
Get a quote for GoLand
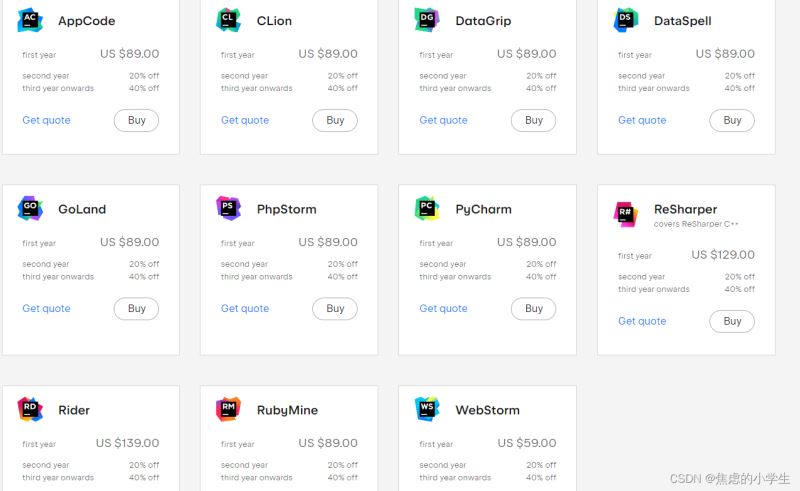(x=46, y=308)
